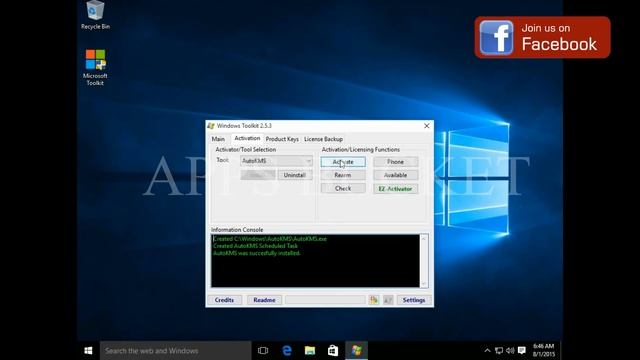Viewport: 640px width, 360px height.
Task: Click the Information Console scroll down arrow
Action: tap(424, 283)
